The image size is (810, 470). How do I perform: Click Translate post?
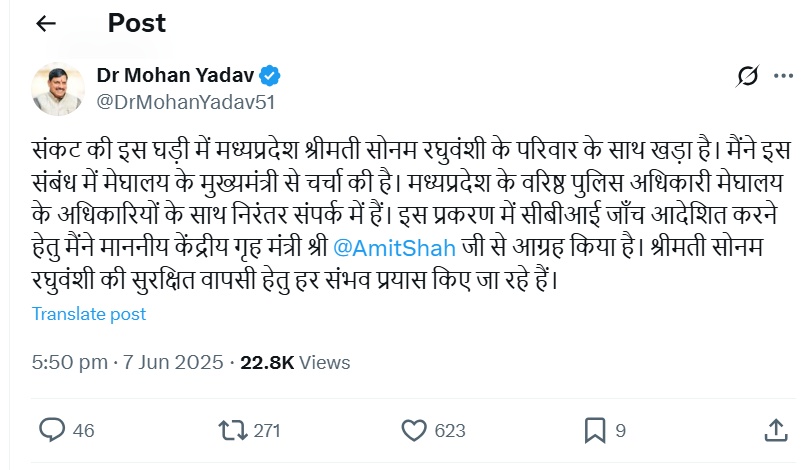coord(89,314)
